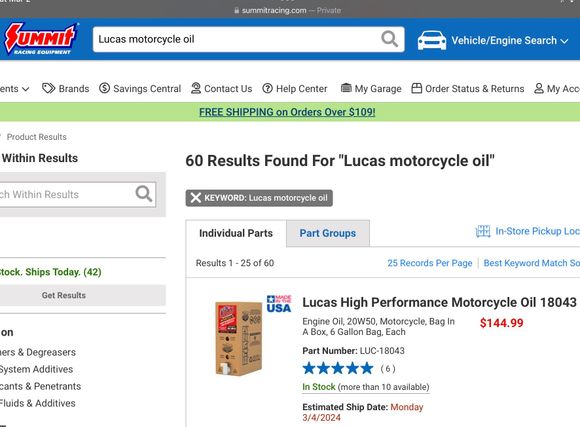Click Order Status & Returns box icon
580x427 pixels.
417,88
